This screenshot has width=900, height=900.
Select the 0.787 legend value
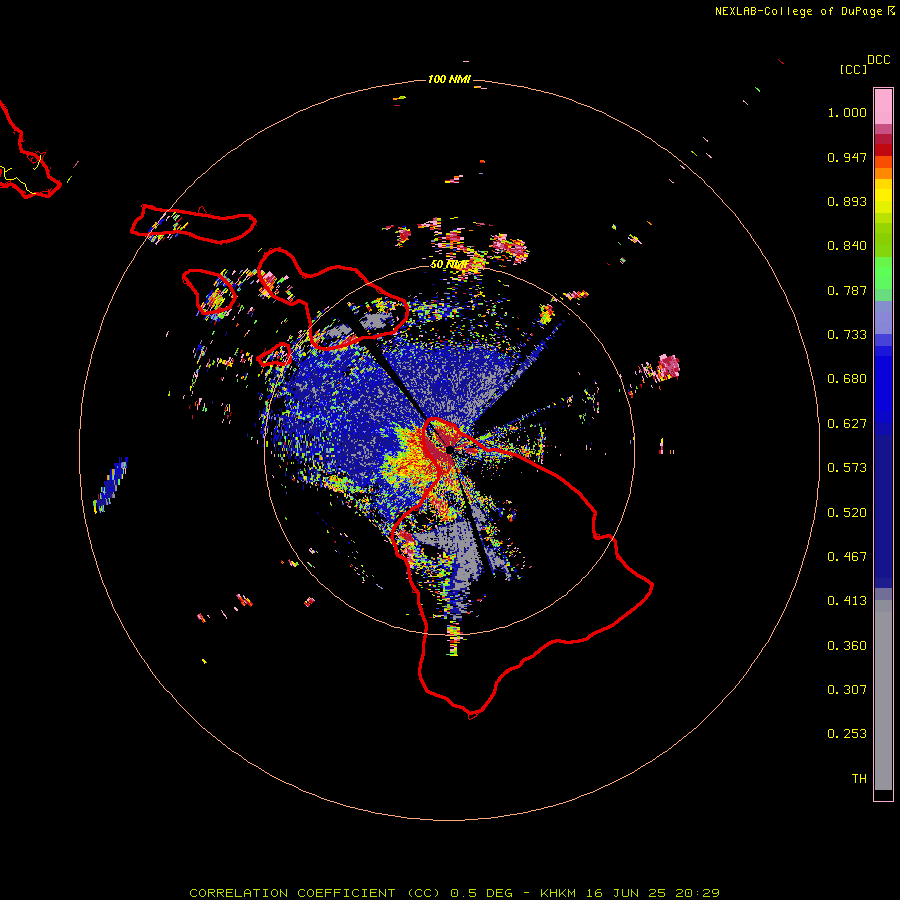847,290
